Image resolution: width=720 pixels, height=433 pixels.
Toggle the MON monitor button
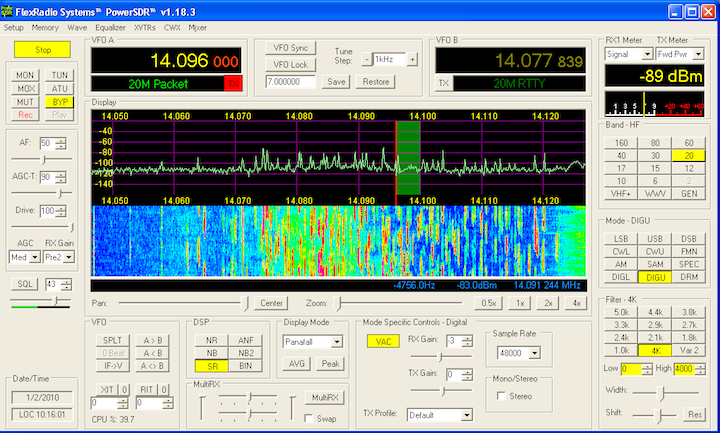pos(26,75)
